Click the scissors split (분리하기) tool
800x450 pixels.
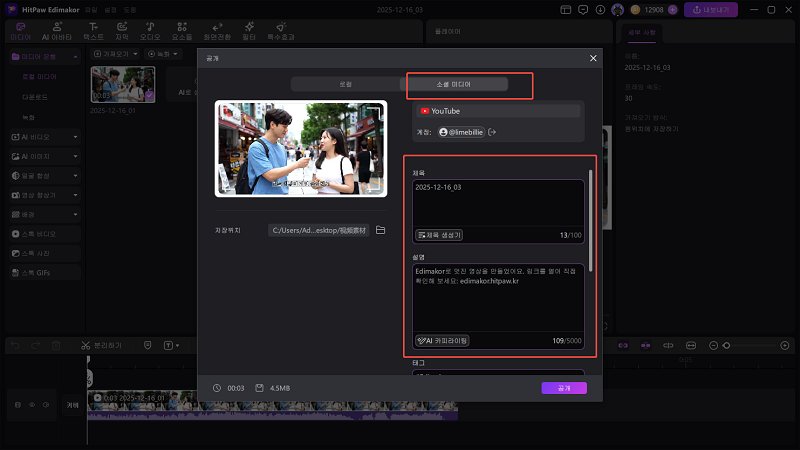[x=101, y=345]
